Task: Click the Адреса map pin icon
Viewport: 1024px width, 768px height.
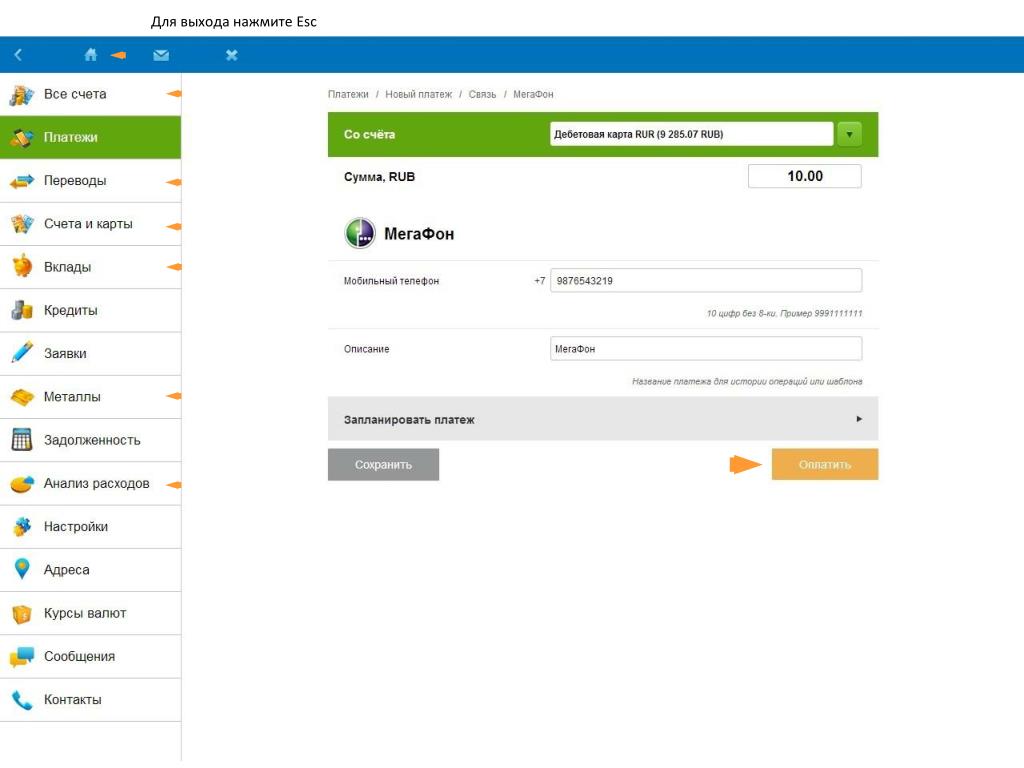Action: 22,569
